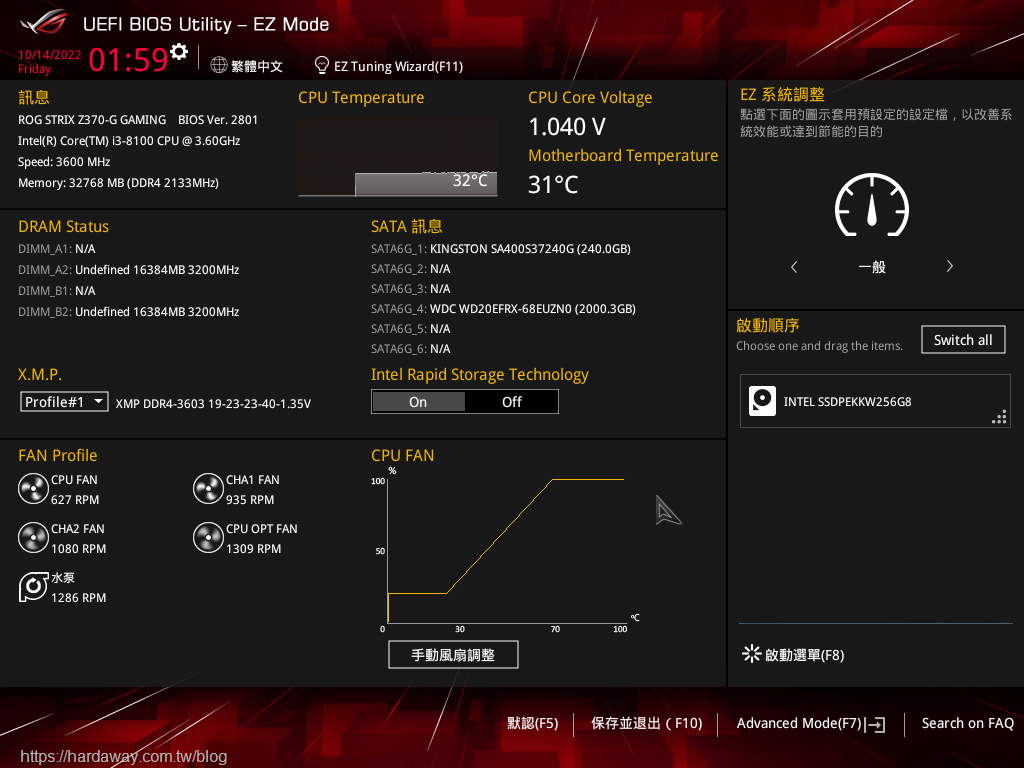Click the 一般 tuning mode label
This screenshot has width=1024, height=768.
click(872, 266)
